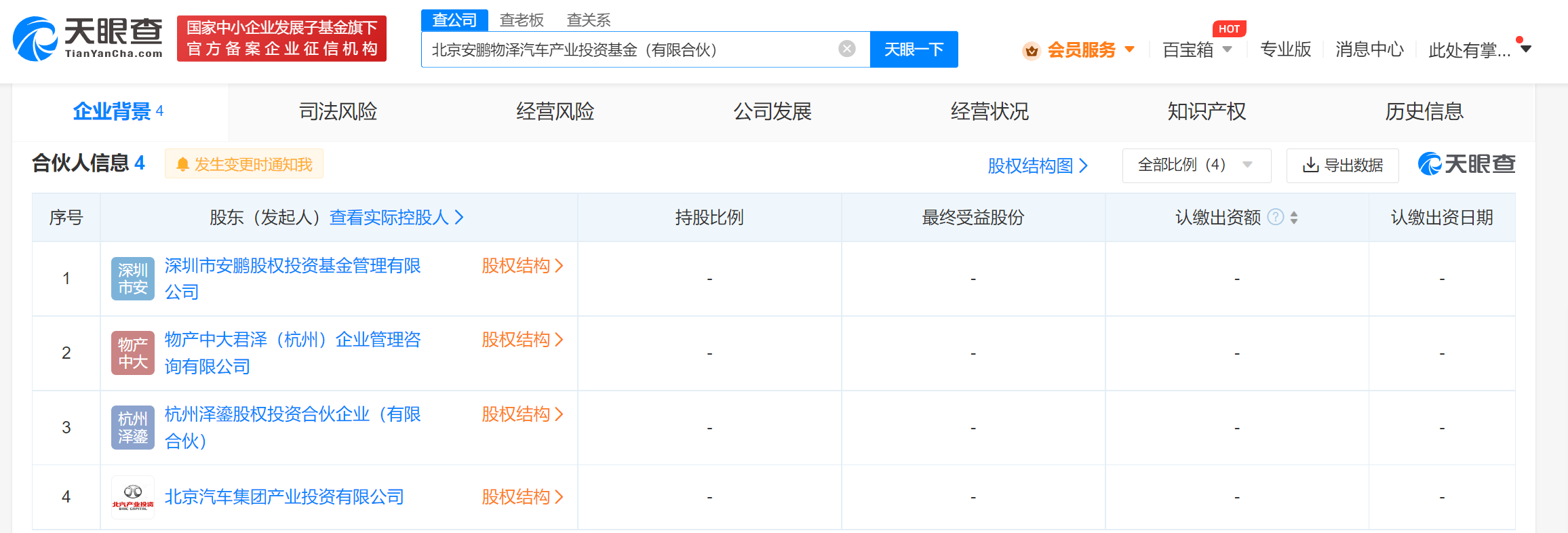This screenshot has height=533, width=1568.
Task: Select the 知识产权 tab
Action: 1207,111
